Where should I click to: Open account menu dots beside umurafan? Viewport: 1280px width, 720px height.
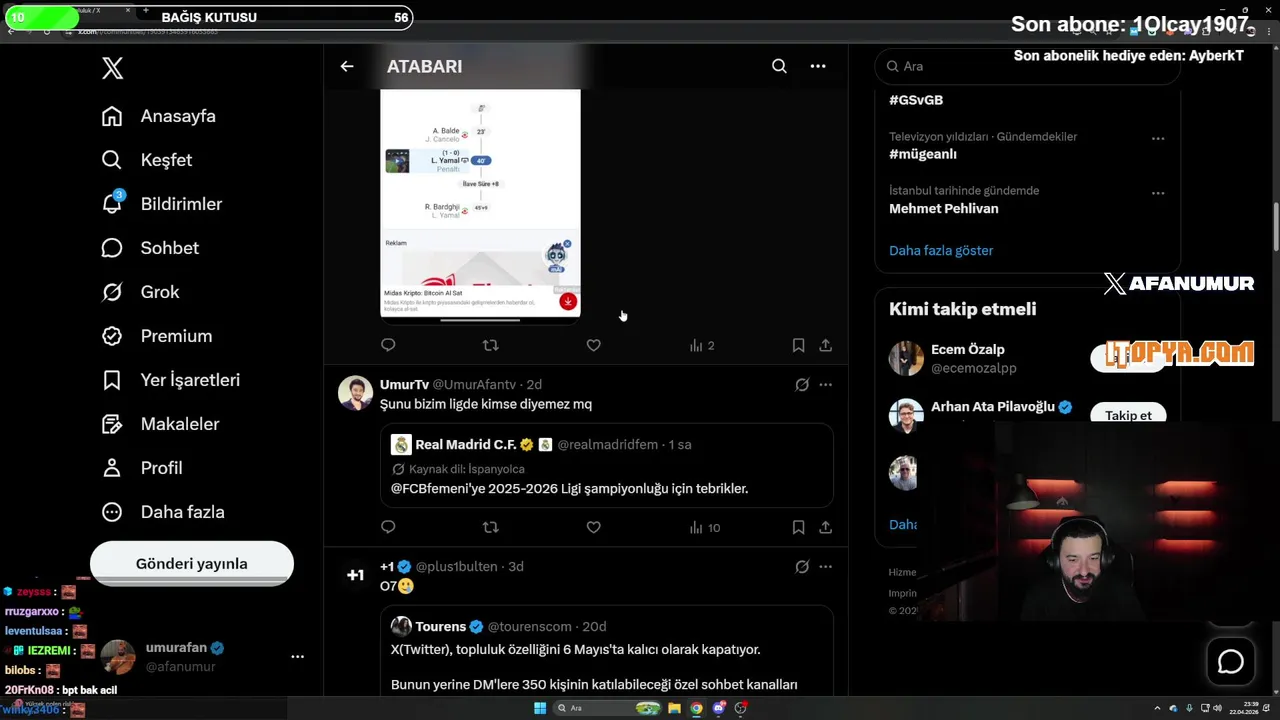pos(297,657)
